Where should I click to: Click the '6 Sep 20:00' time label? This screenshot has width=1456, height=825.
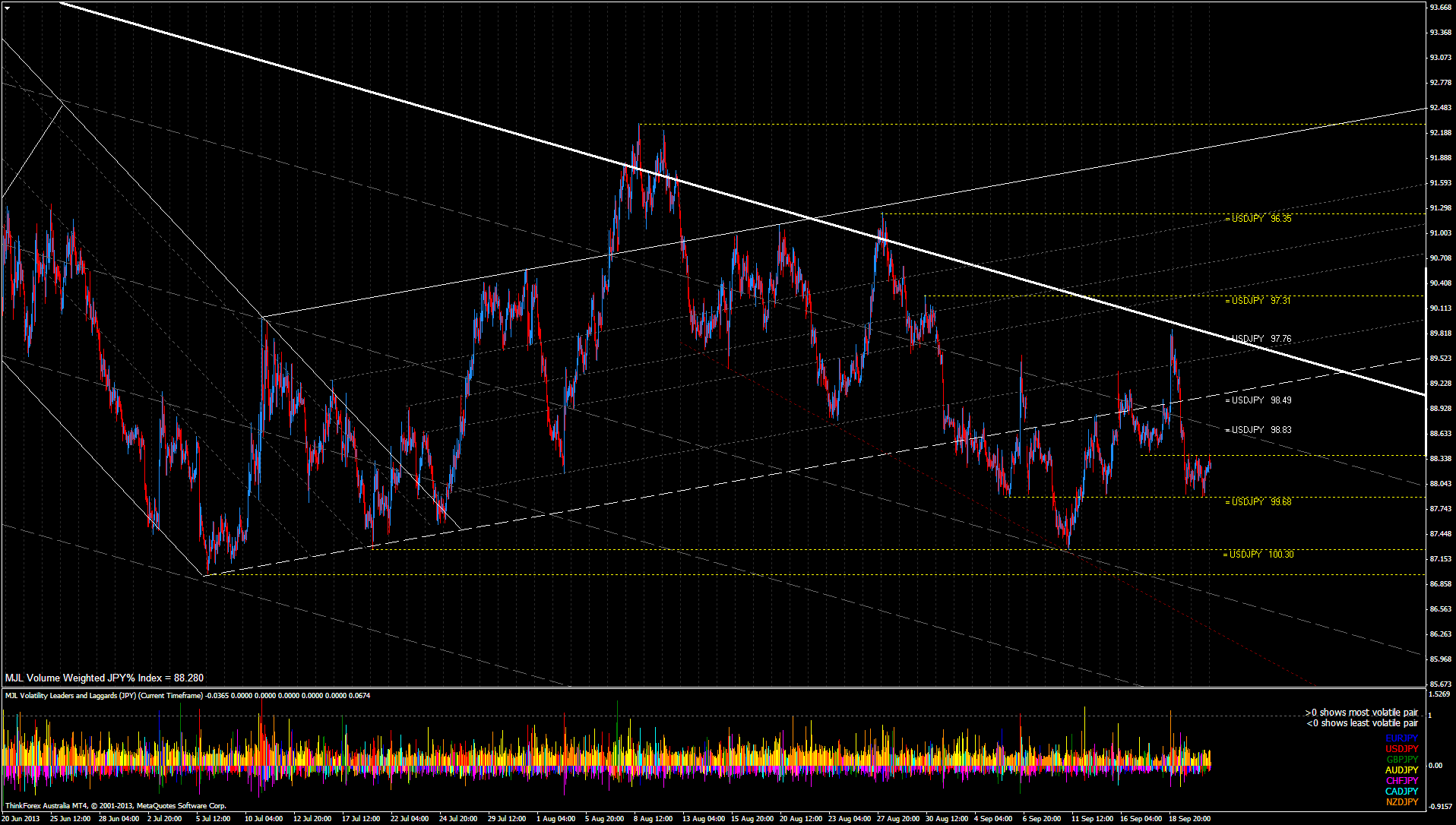tap(1042, 819)
